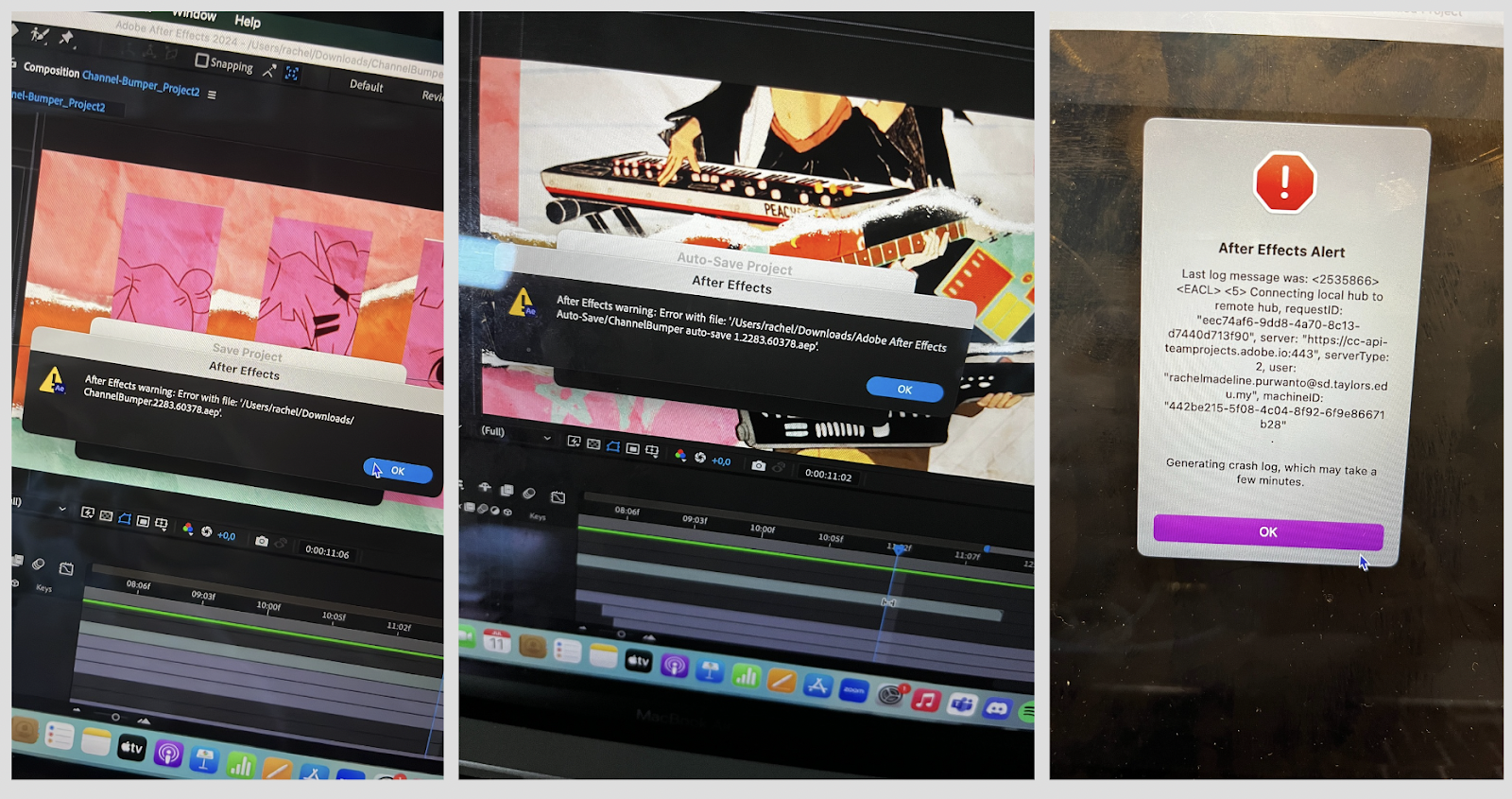
Task: Click OK on the Save Project warning
Action: [398, 471]
